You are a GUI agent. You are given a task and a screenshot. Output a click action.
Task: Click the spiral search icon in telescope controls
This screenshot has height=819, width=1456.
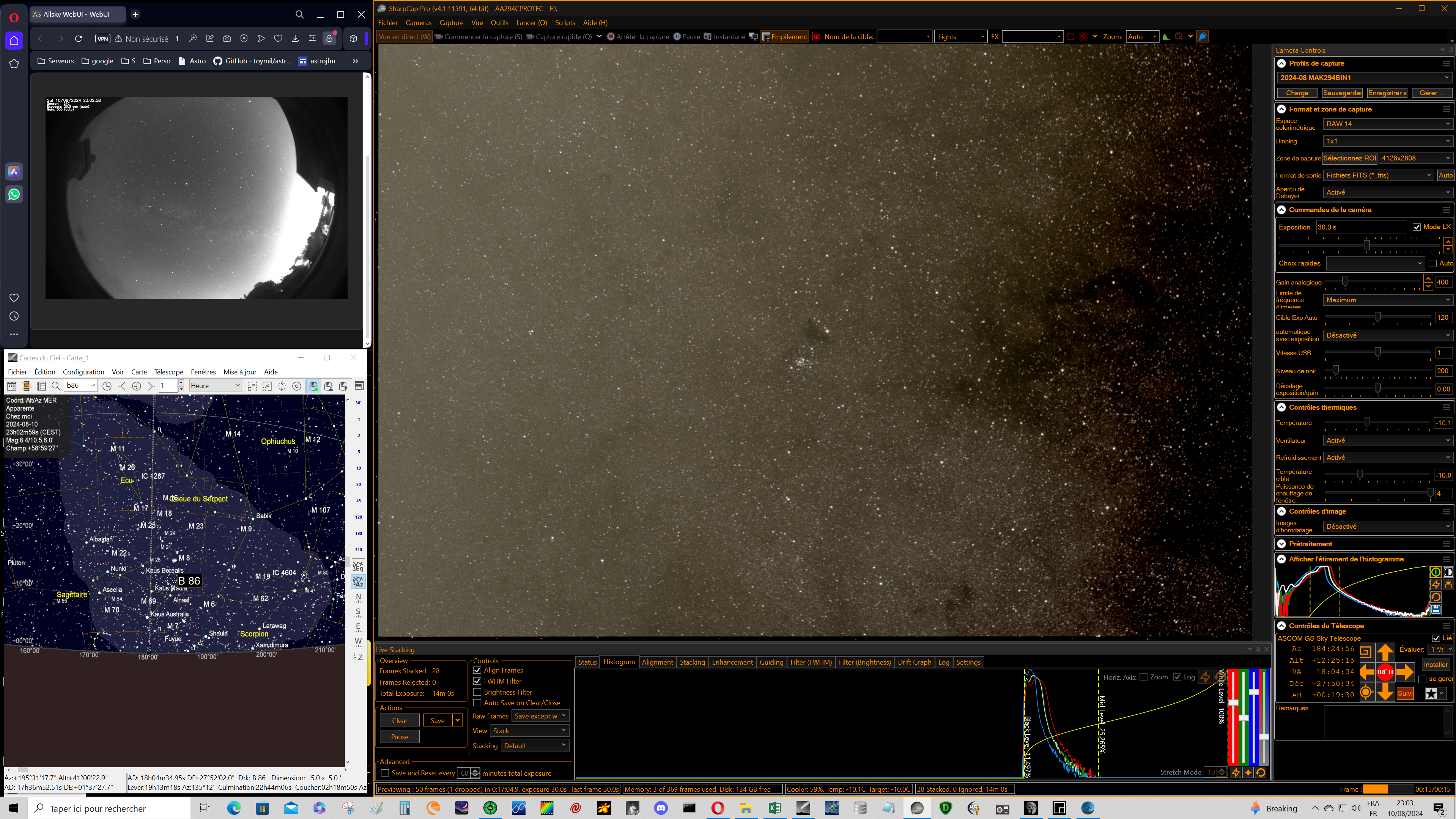tap(1365, 652)
